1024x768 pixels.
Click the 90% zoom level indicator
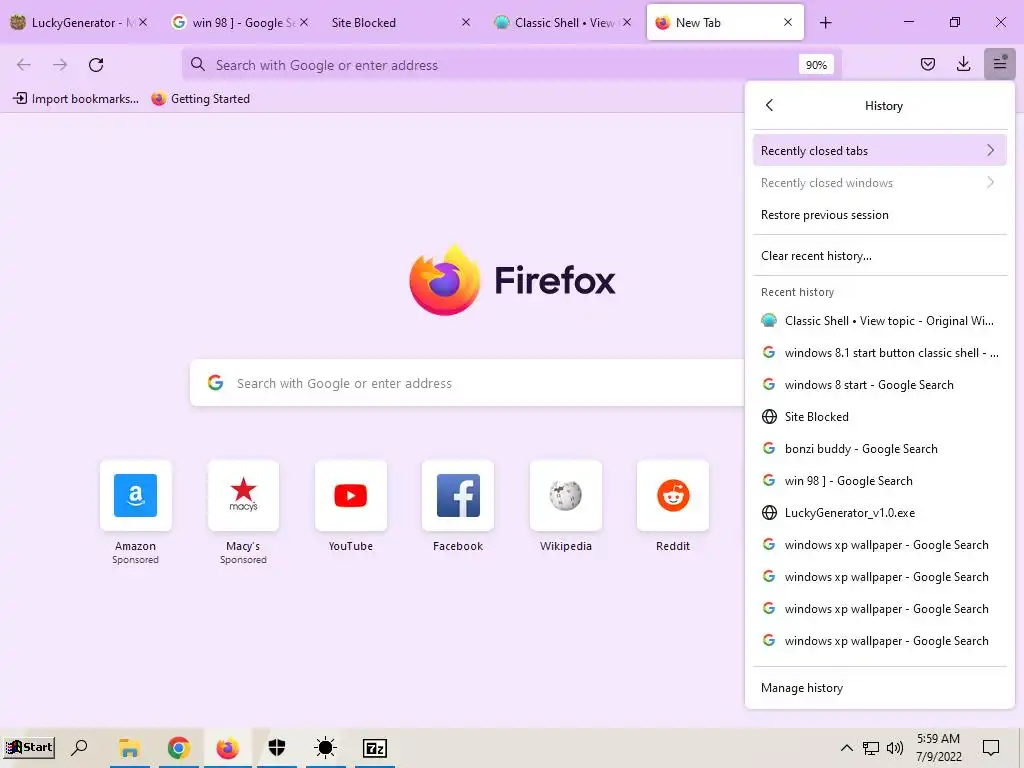pyautogui.click(x=816, y=65)
